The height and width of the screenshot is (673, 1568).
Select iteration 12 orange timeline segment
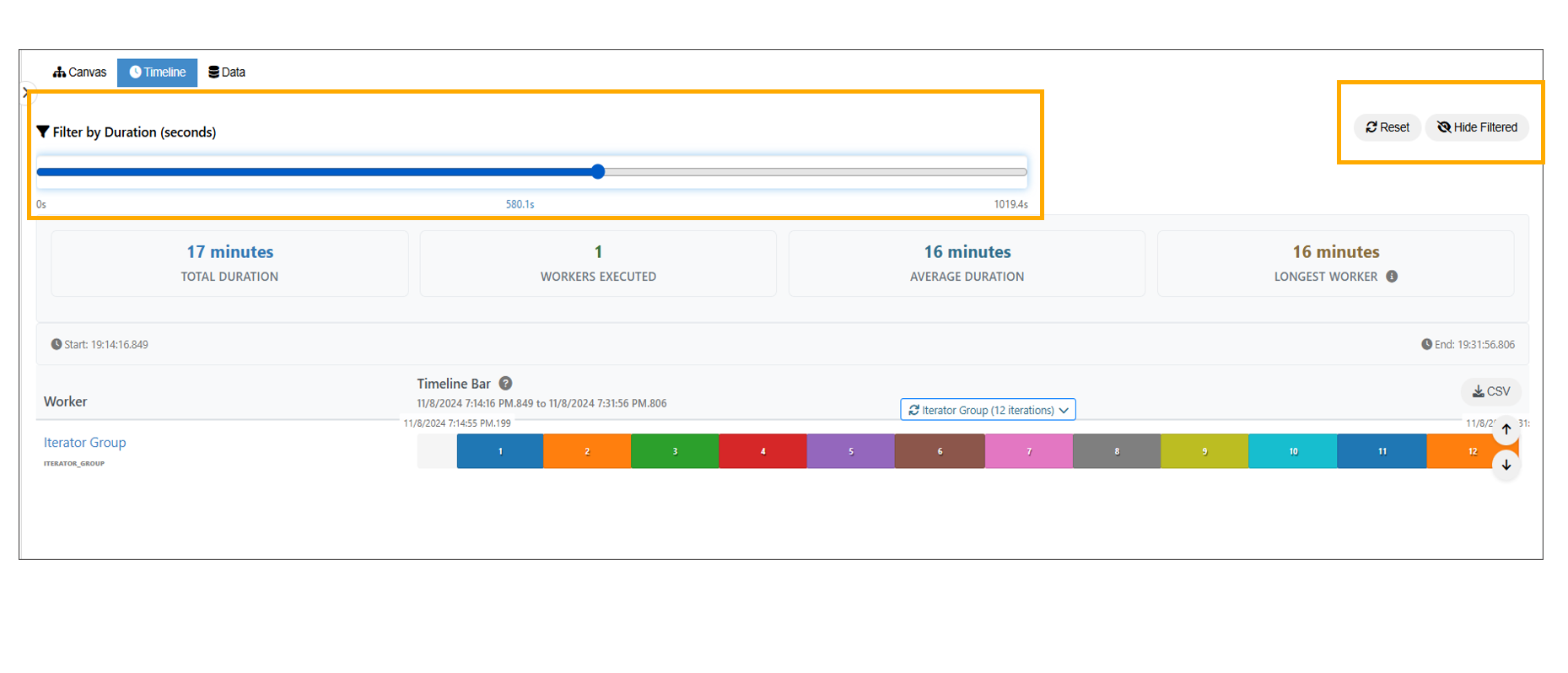[x=1463, y=451]
